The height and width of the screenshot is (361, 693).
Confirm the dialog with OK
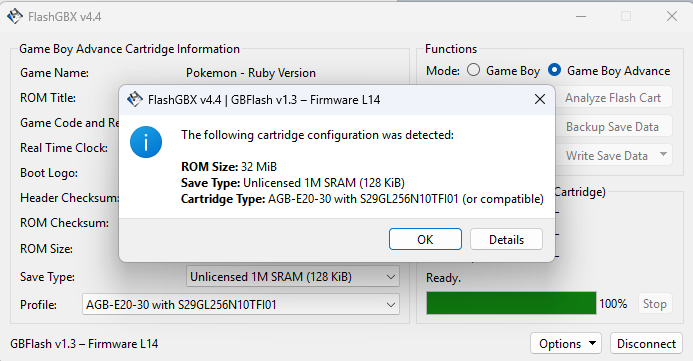425,239
